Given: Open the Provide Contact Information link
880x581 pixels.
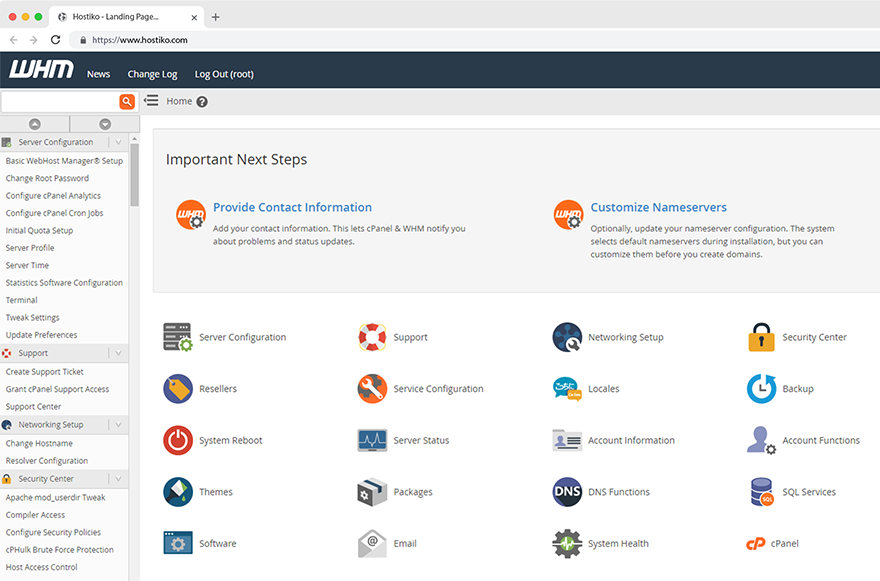Looking at the screenshot, I should 292,207.
